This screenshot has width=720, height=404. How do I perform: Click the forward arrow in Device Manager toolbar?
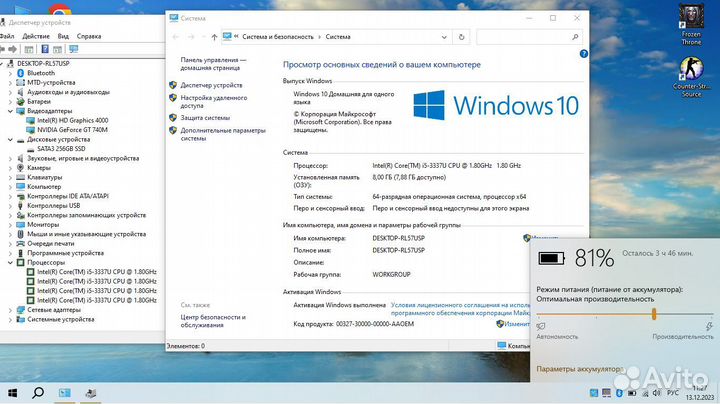pyautogui.click(x=12, y=49)
